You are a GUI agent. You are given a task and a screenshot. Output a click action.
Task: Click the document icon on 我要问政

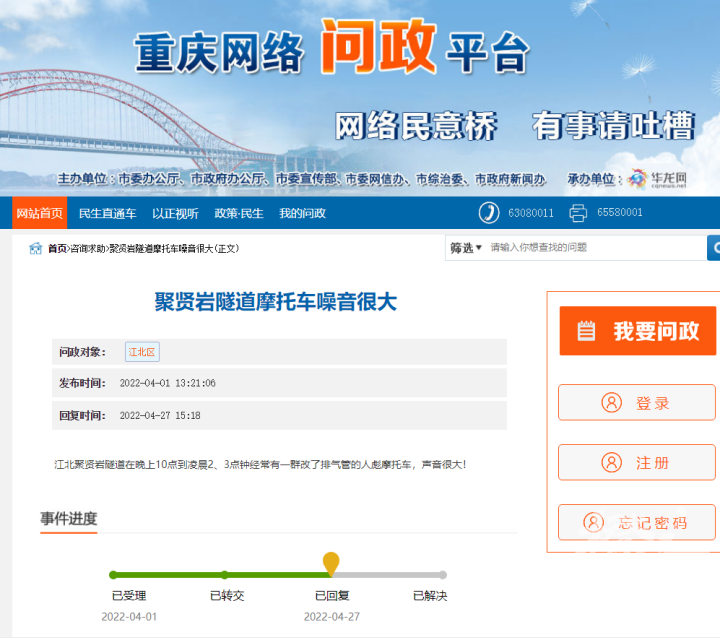(586, 331)
